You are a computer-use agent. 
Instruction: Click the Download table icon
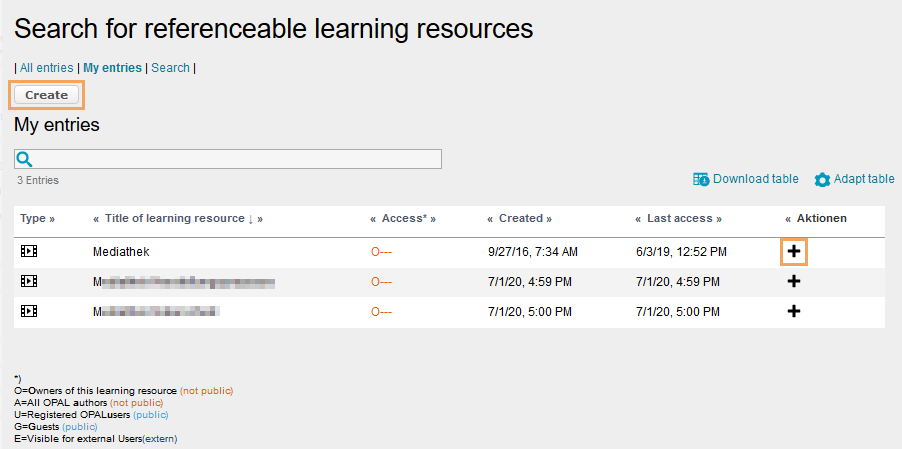pos(701,179)
